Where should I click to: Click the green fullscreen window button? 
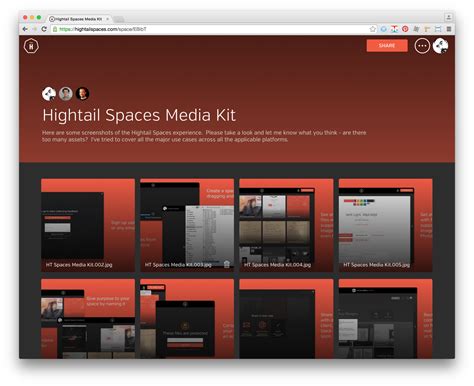point(39,17)
